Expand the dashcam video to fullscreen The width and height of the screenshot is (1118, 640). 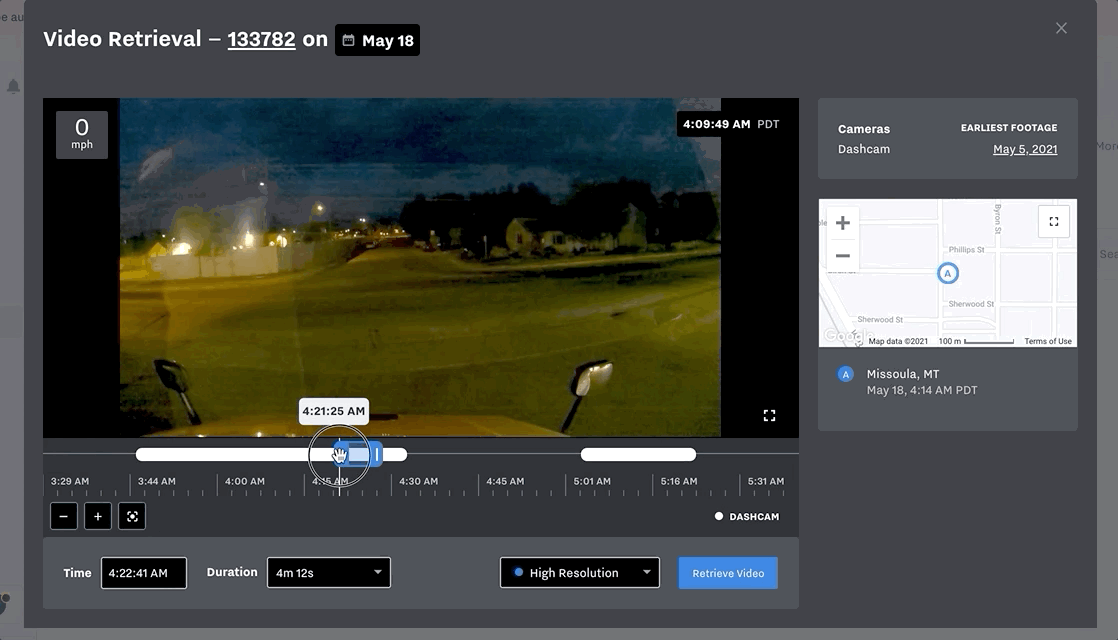769,414
